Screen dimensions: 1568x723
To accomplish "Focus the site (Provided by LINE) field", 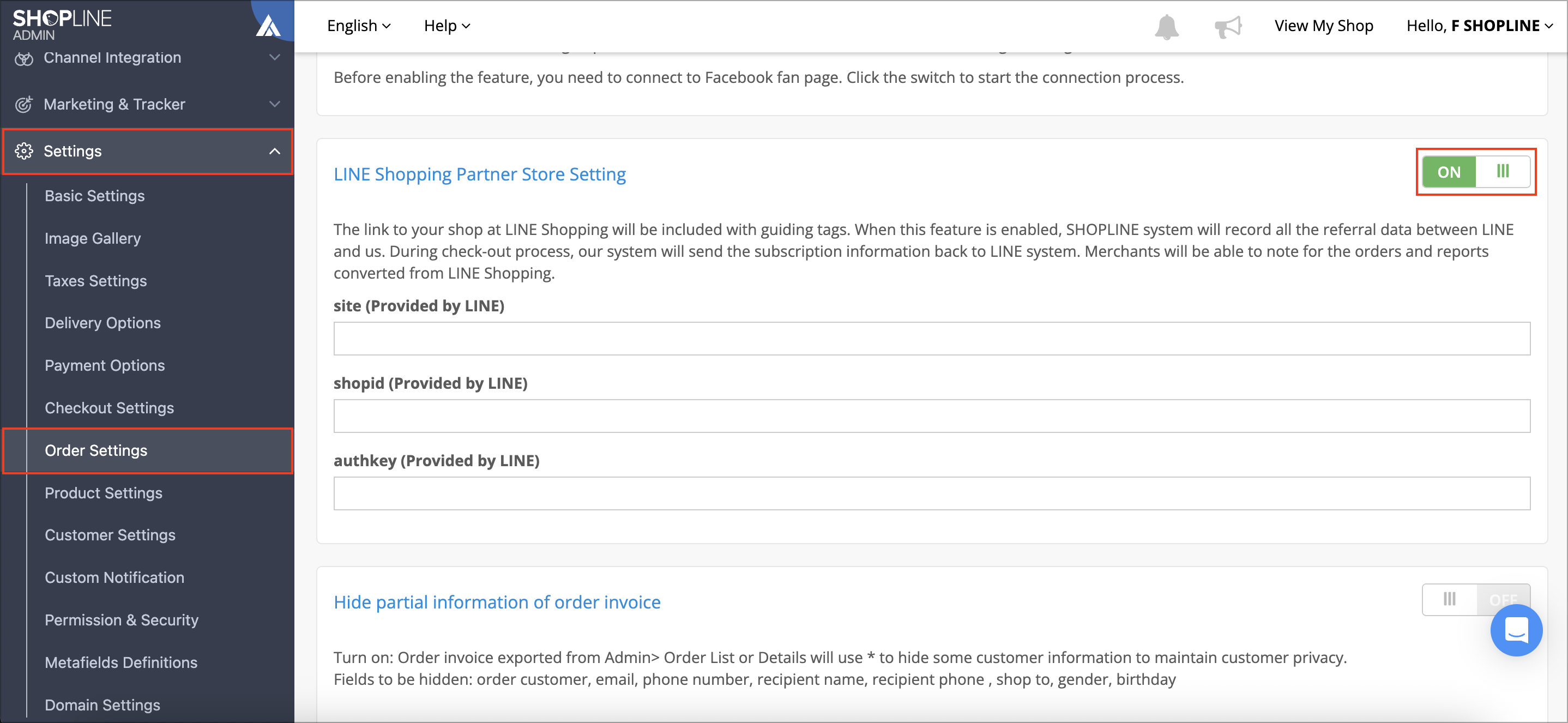I will (x=931, y=339).
